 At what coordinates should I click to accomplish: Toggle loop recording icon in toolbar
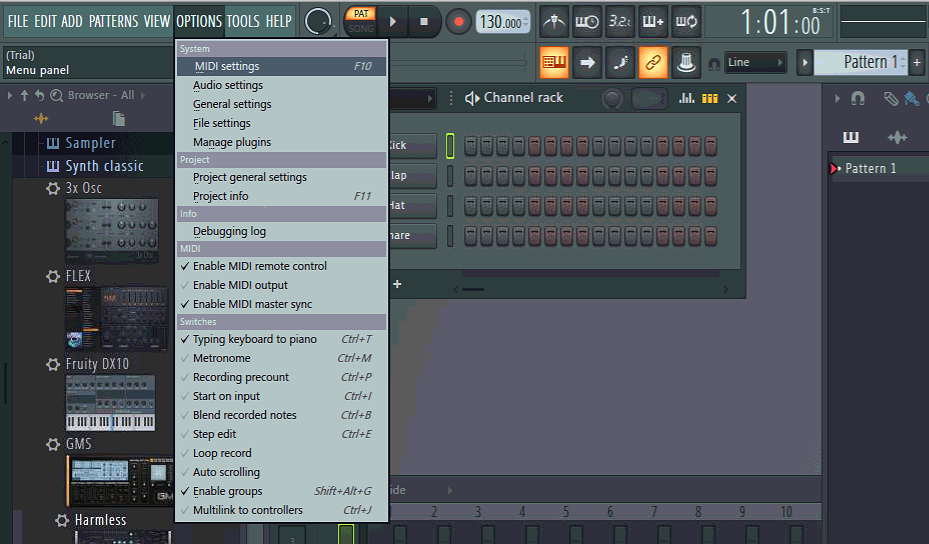point(686,22)
